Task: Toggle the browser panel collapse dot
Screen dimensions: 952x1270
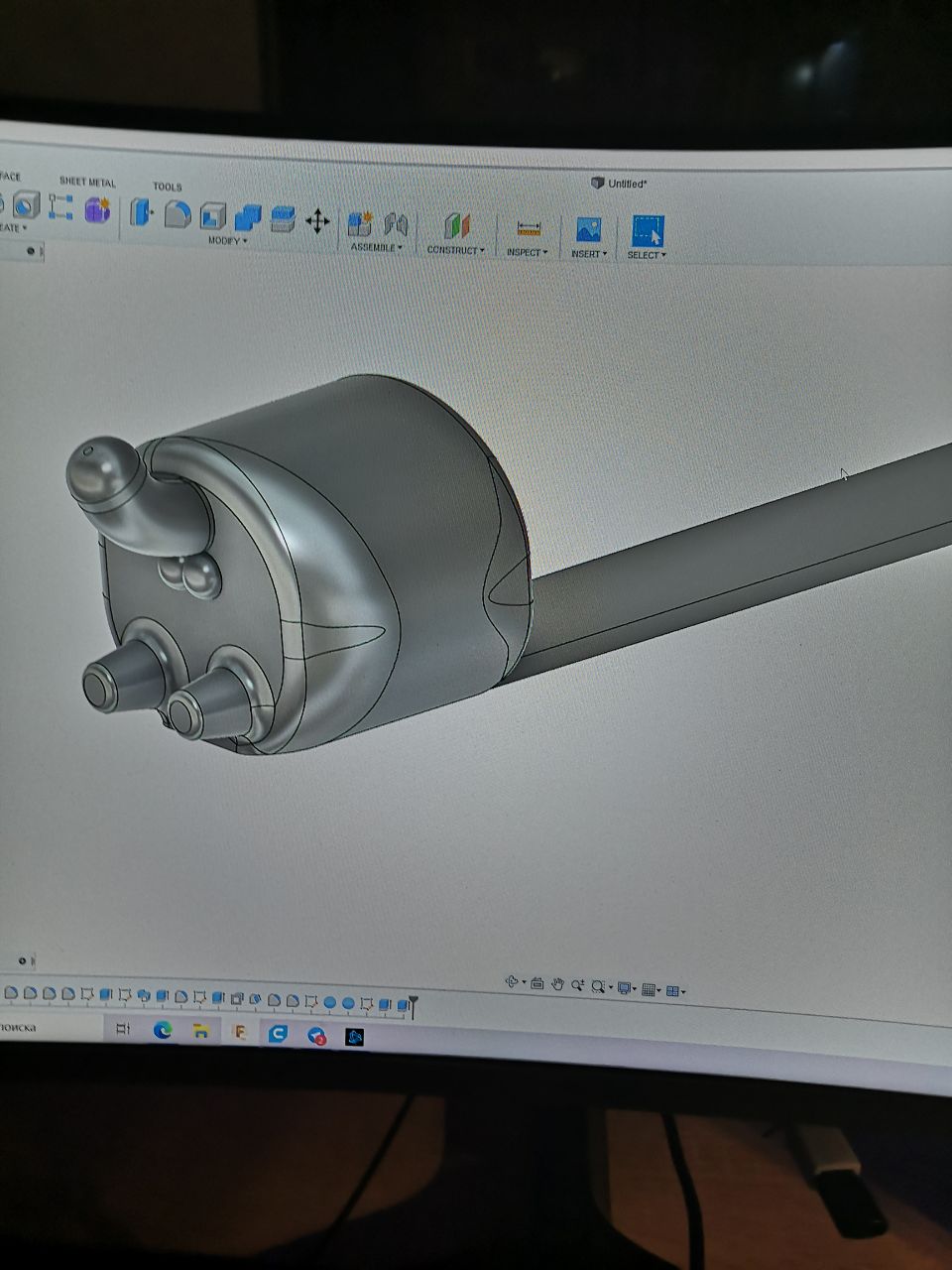Action: [x=31, y=251]
